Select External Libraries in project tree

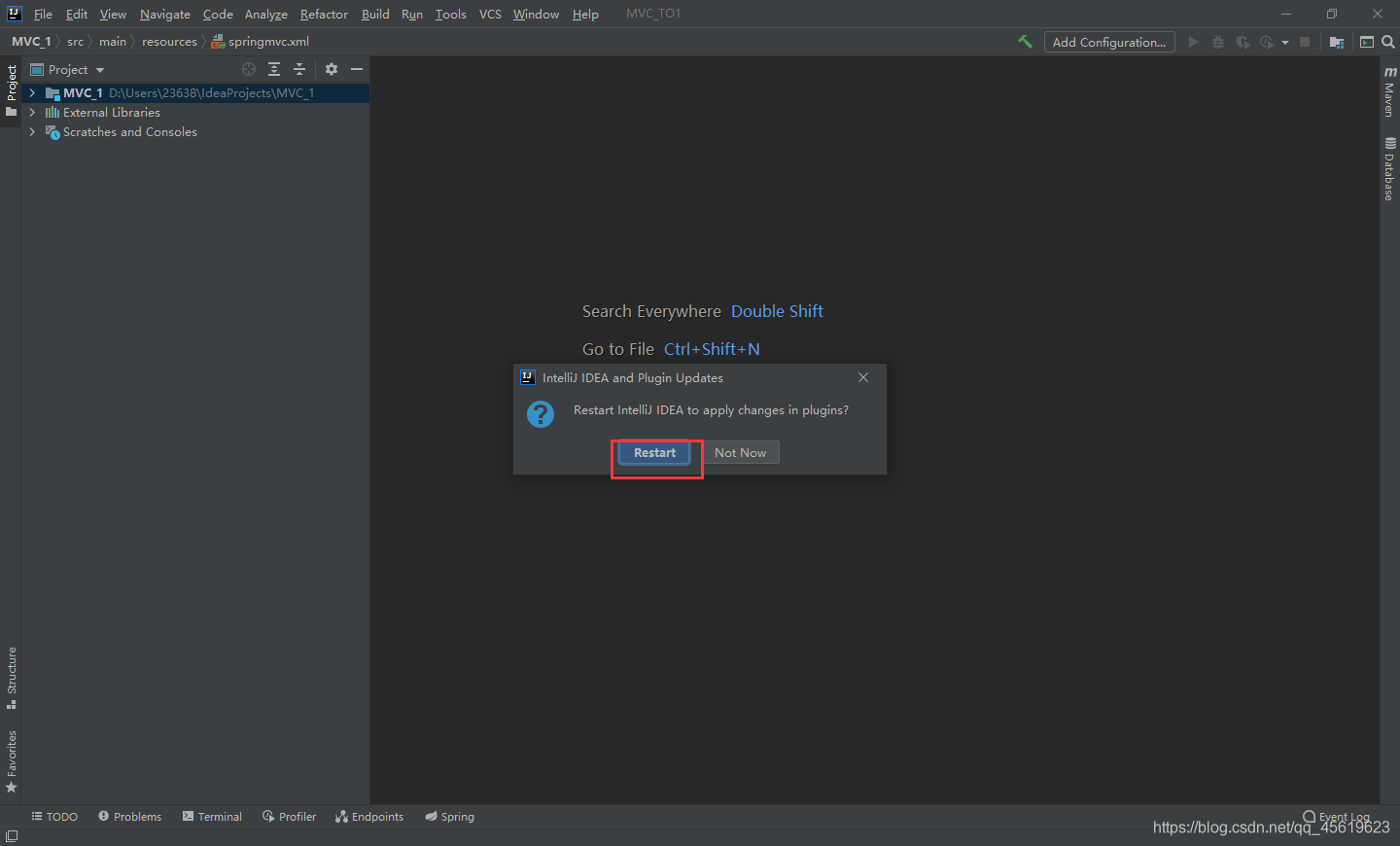[x=112, y=113]
